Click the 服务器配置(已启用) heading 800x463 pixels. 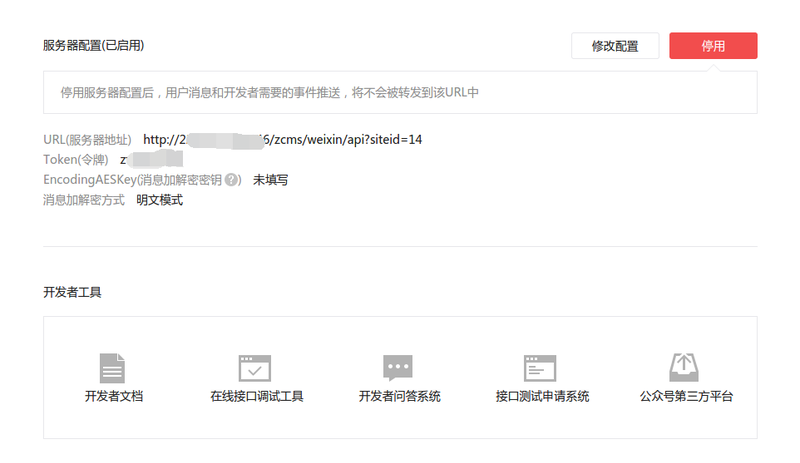pyautogui.click(x=93, y=46)
